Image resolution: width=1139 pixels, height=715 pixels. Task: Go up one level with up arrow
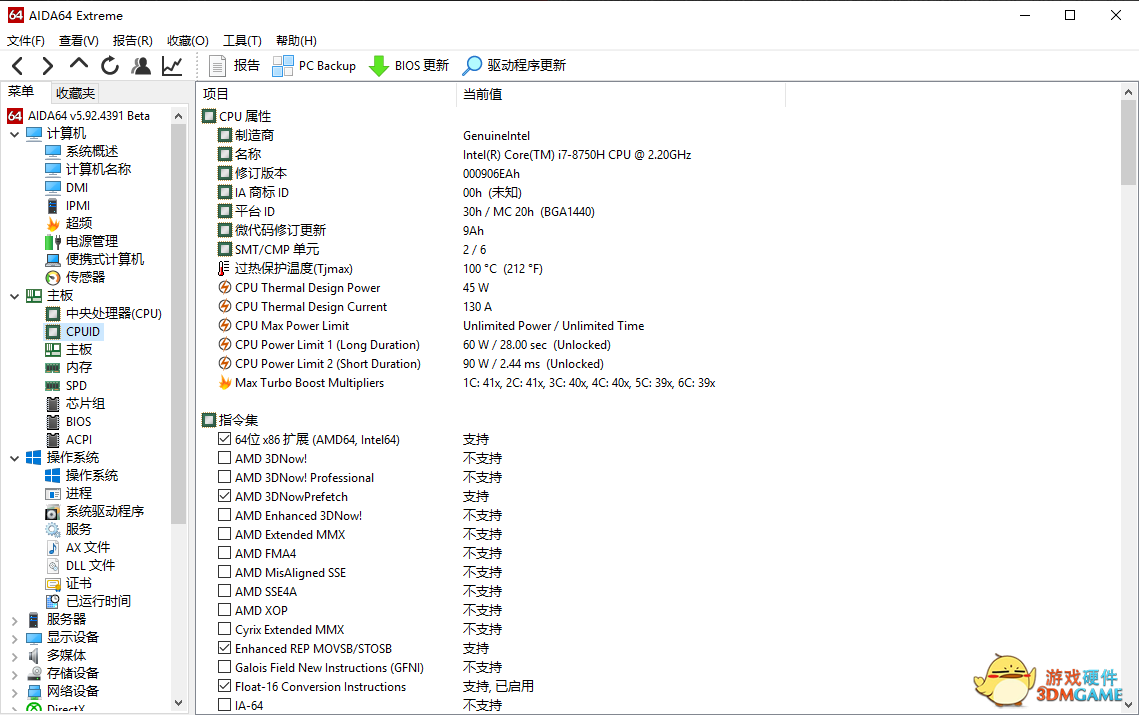pos(78,65)
